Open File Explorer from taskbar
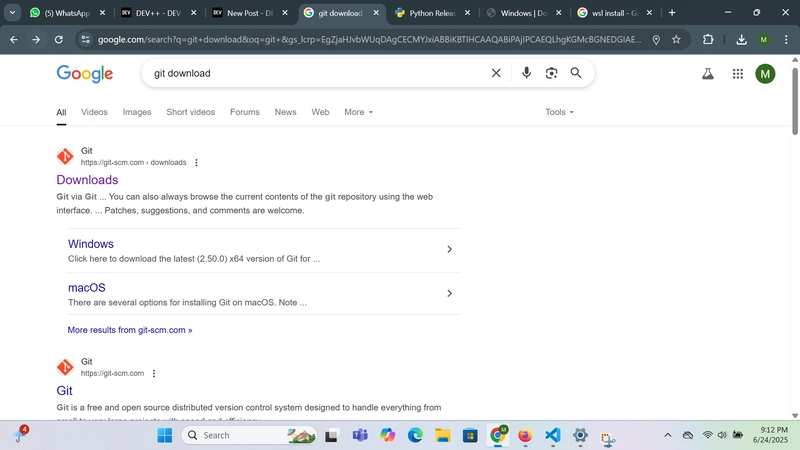This screenshot has width=800, height=450. pyautogui.click(x=442, y=435)
